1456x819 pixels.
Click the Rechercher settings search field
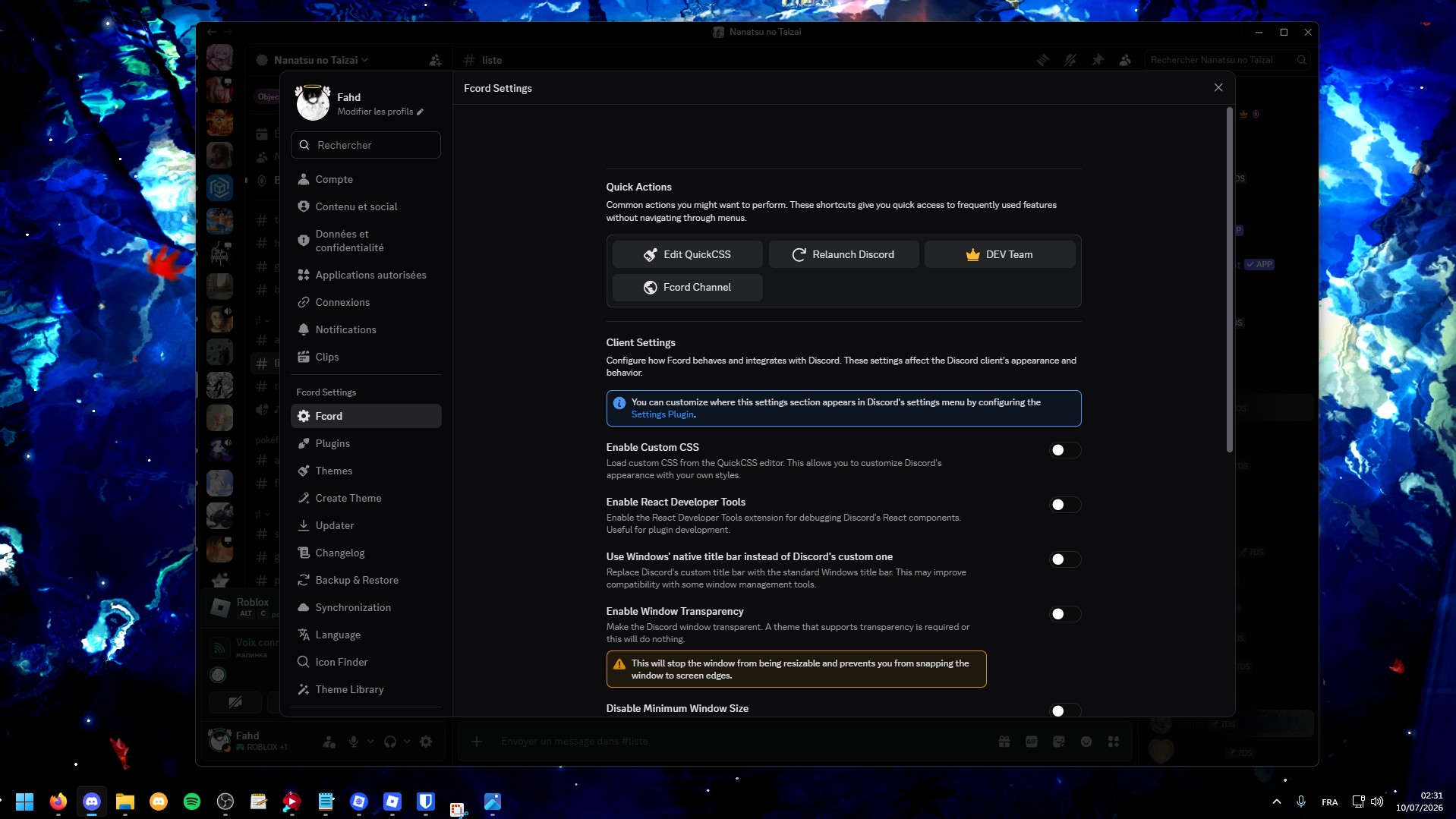[366, 145]
